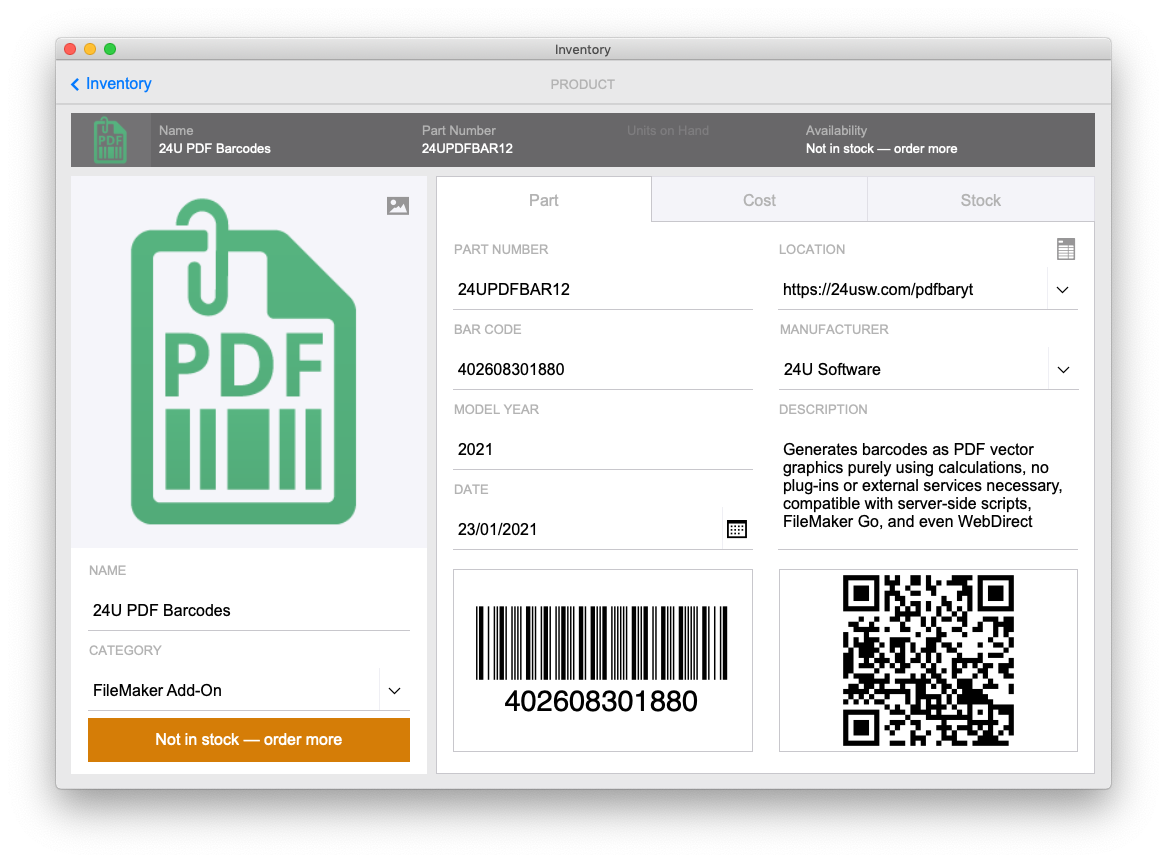The height and width of the screenshot is (863, 1167).
Task: Close the window with red button
Action: point(70,49)
